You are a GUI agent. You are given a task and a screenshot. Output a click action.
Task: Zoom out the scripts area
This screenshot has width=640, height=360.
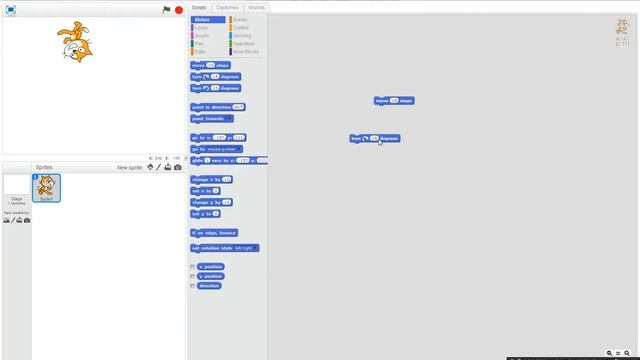609,353
